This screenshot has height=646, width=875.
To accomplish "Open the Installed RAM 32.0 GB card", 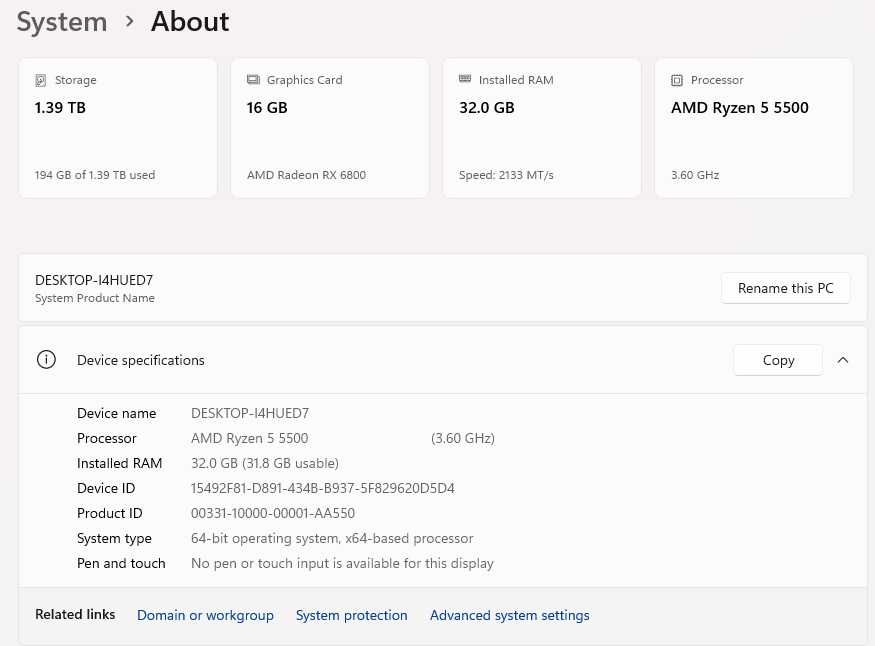I will tap(542, 128).
